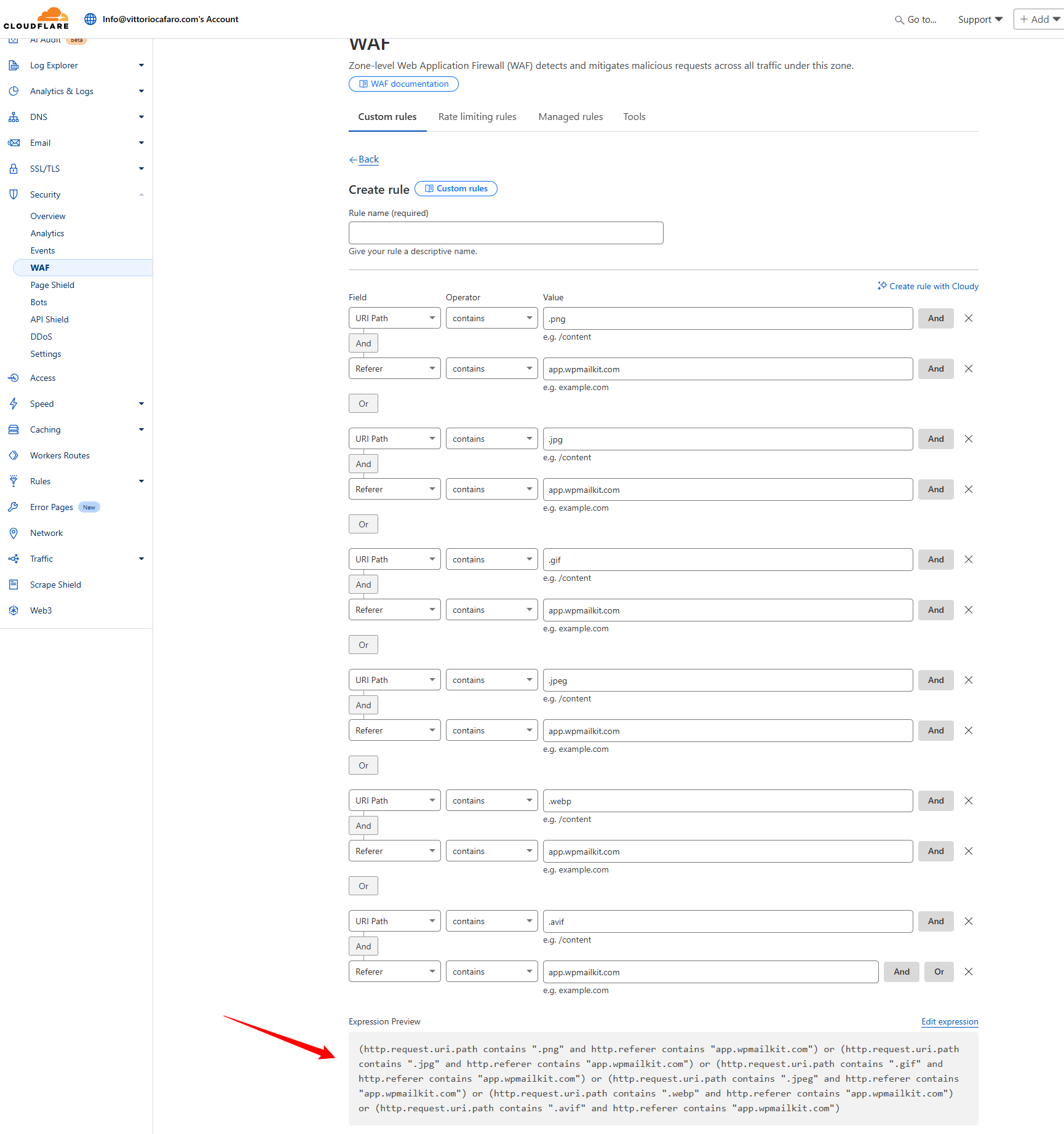Click the Caching sidebar icon
1064x1134 pixels.
tap(14, 429)
